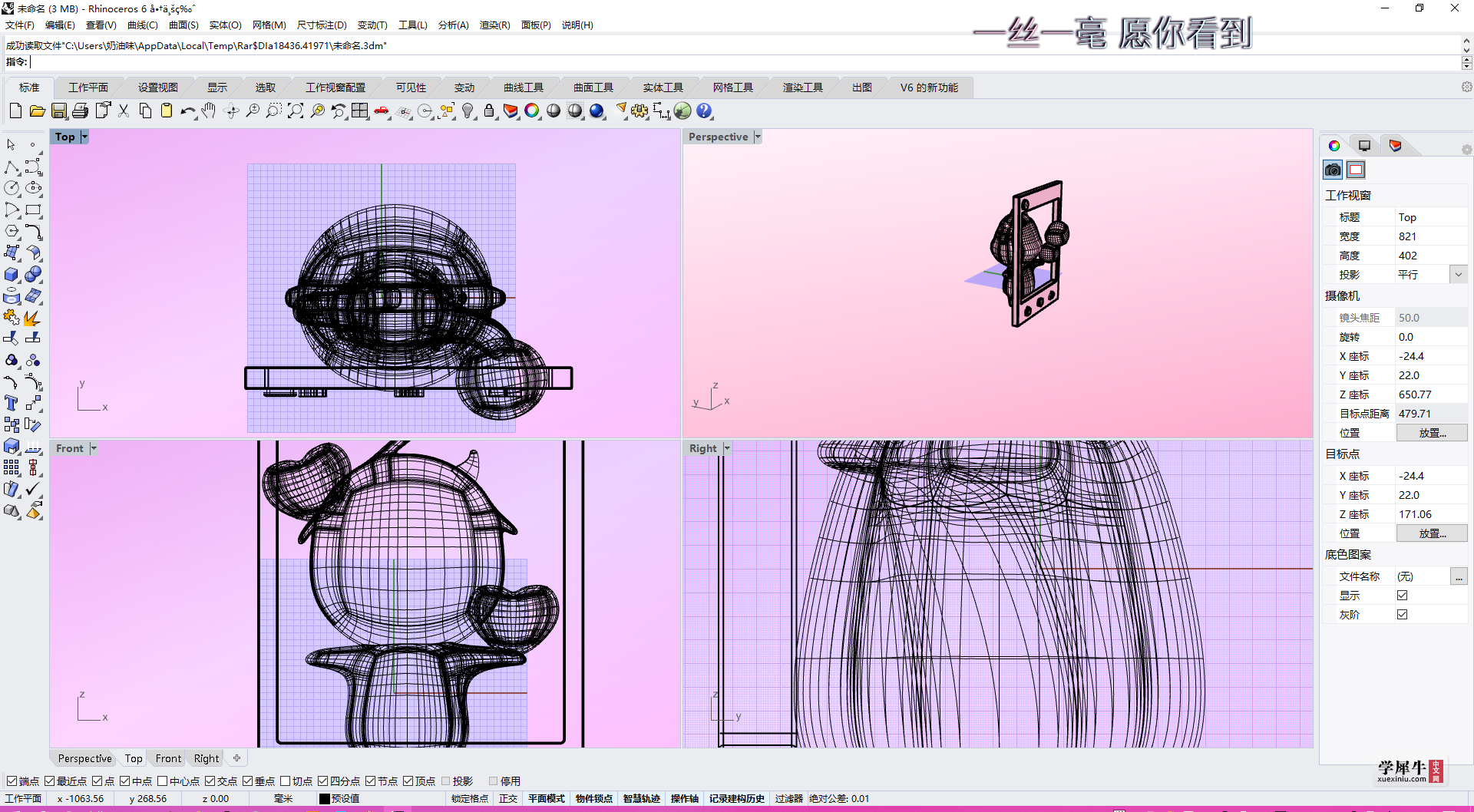1474x812 pixels.
Task: Enable the 中心点 object snap checkbox
Action: [x=162, y=781]
